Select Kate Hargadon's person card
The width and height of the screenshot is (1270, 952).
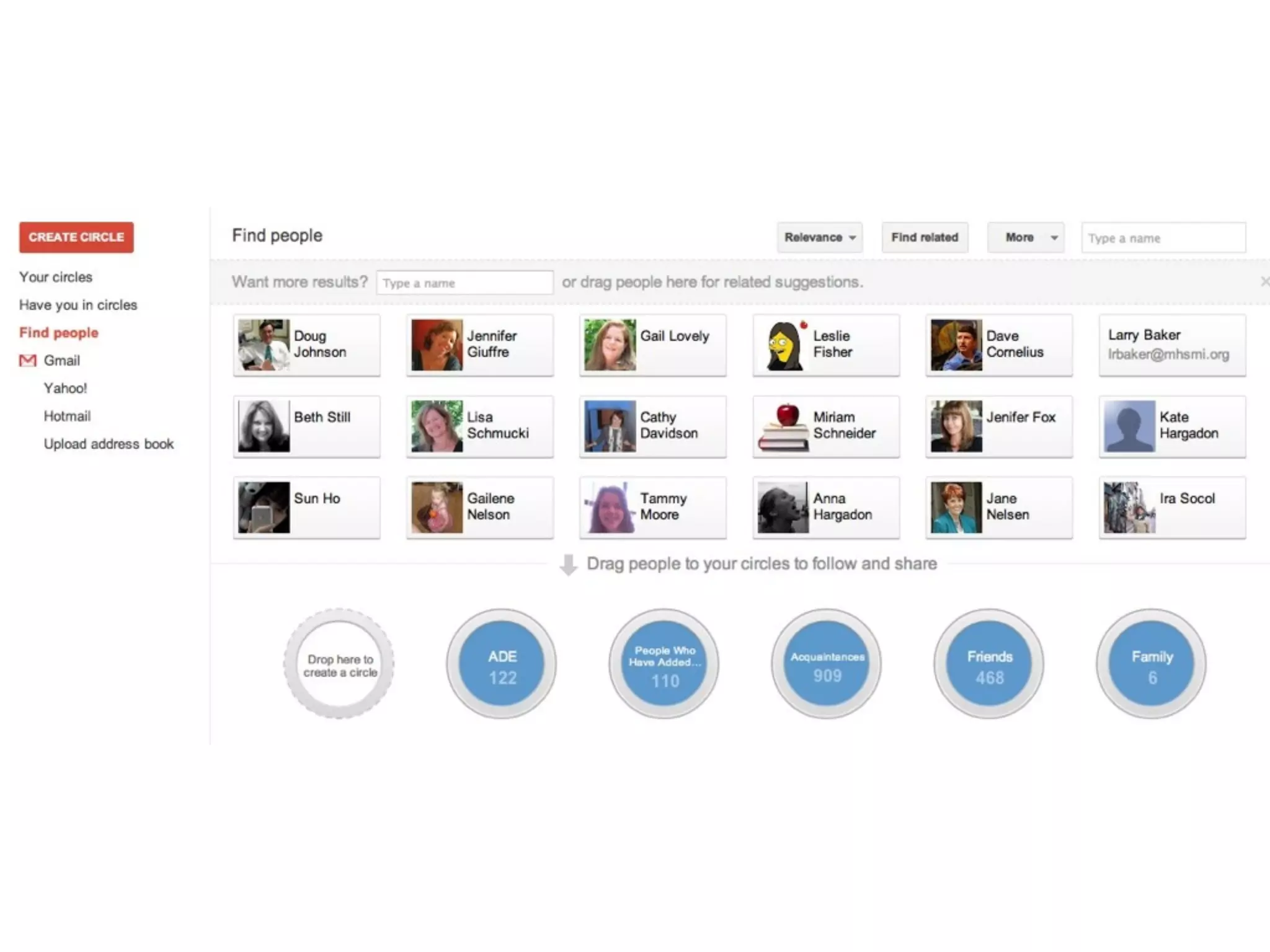click(x=1172, y=426)
